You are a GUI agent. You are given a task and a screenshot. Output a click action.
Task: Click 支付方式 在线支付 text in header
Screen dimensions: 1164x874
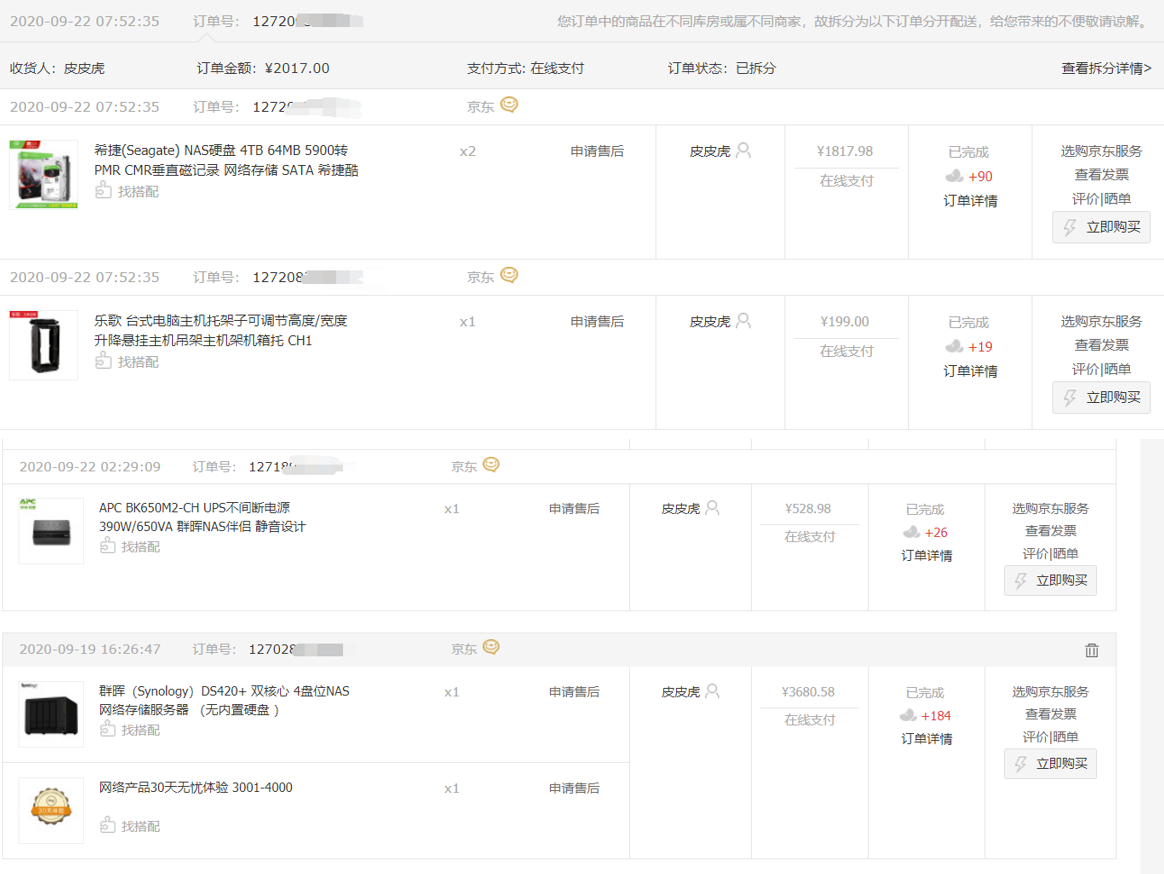(x=526, y=68)
